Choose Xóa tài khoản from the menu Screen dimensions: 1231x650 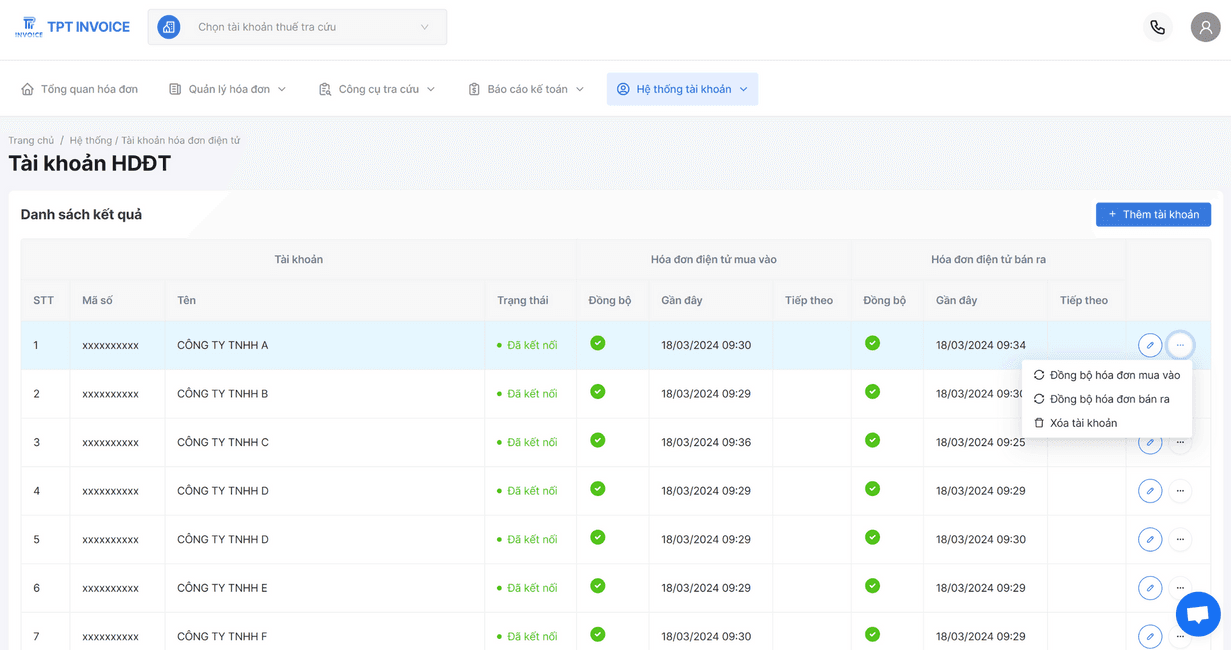tap(1107, 423)
